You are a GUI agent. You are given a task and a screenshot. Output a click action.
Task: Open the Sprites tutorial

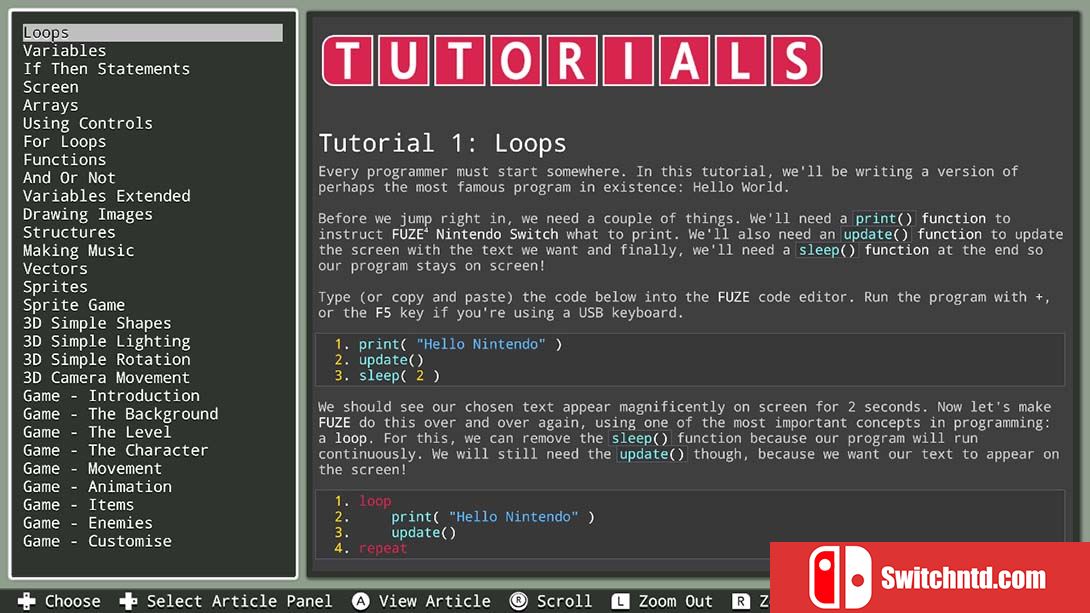[x=55, y=286]
